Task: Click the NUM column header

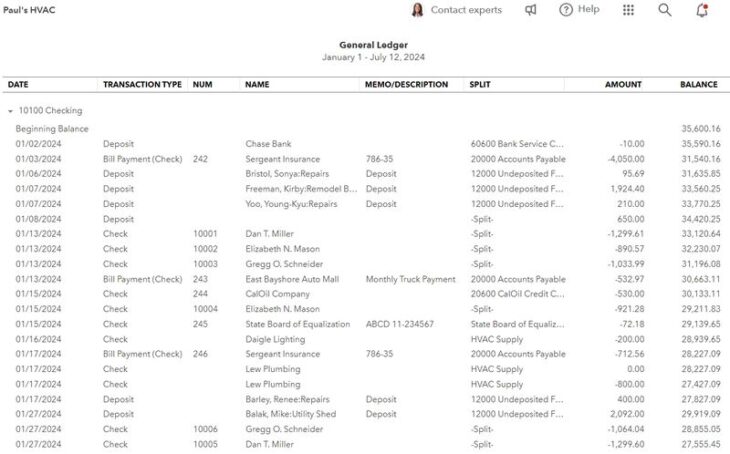Action: coord(203,84)
